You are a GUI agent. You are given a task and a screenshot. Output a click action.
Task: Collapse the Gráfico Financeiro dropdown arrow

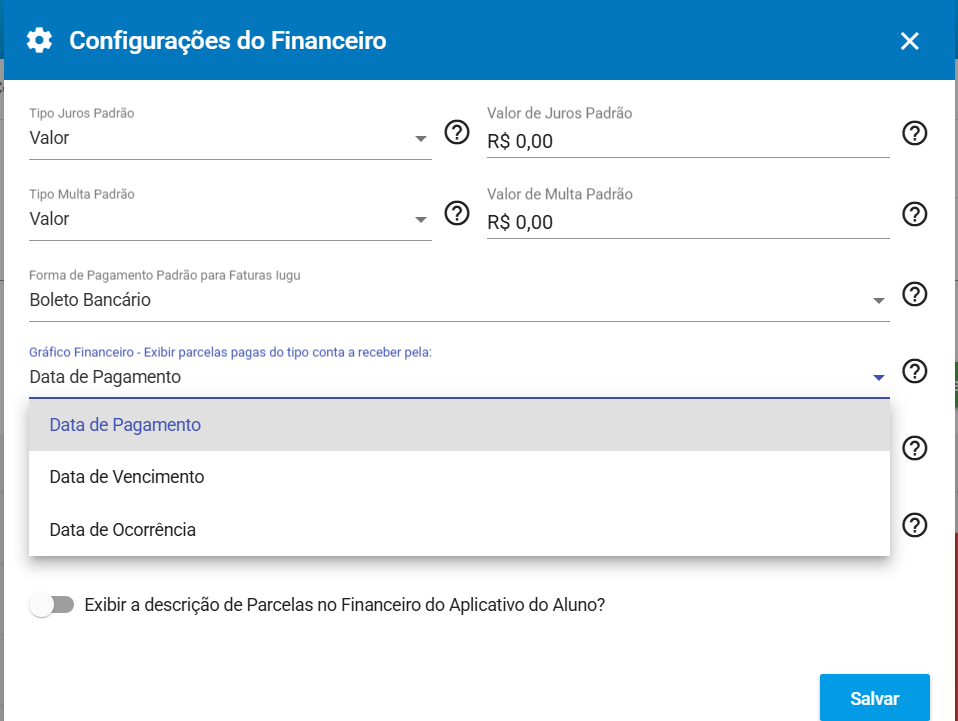point(878,377)
